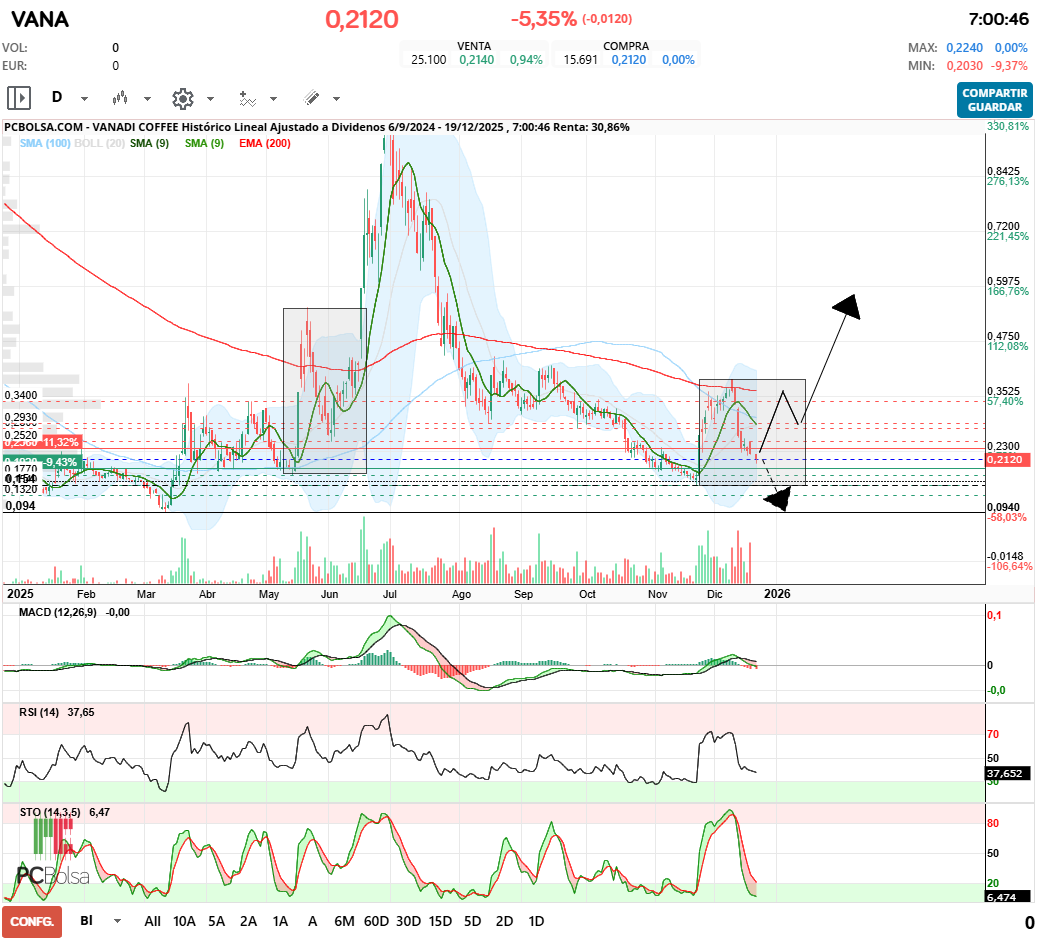Select the 10A time range
1048x943 pixels.
tap(184, 921)
